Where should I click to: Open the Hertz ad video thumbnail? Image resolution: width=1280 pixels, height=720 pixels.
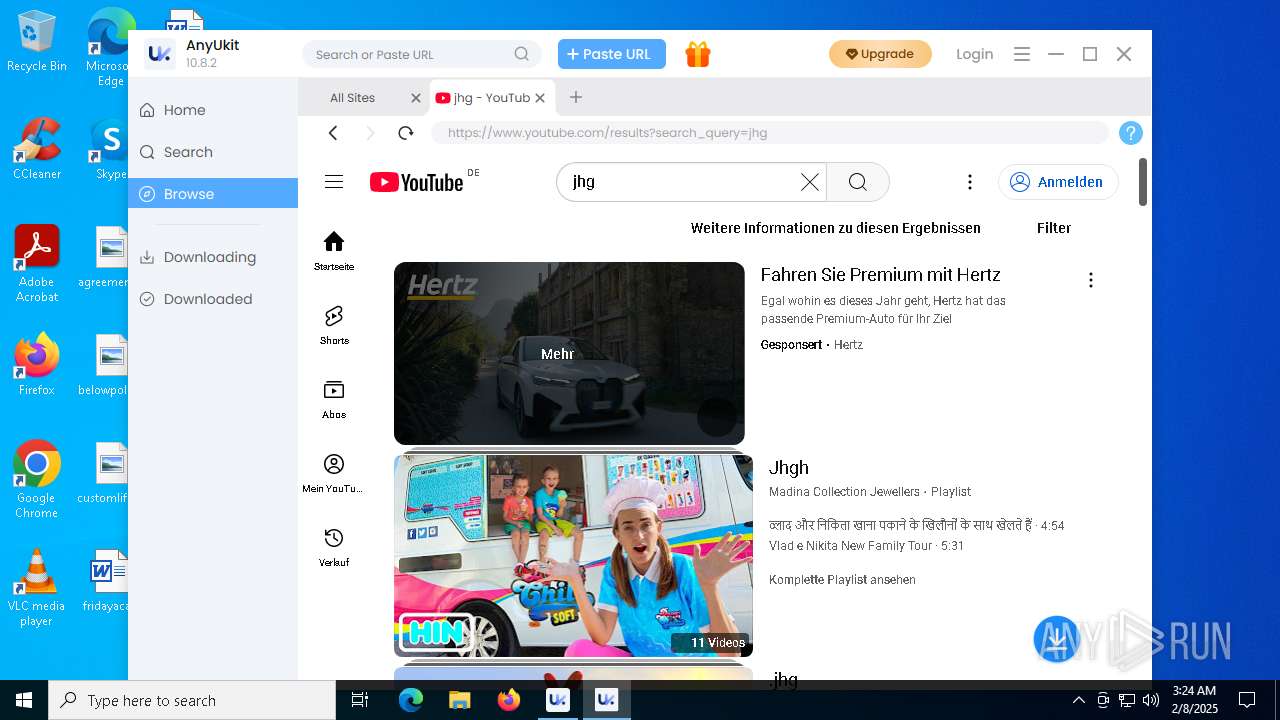569,353
